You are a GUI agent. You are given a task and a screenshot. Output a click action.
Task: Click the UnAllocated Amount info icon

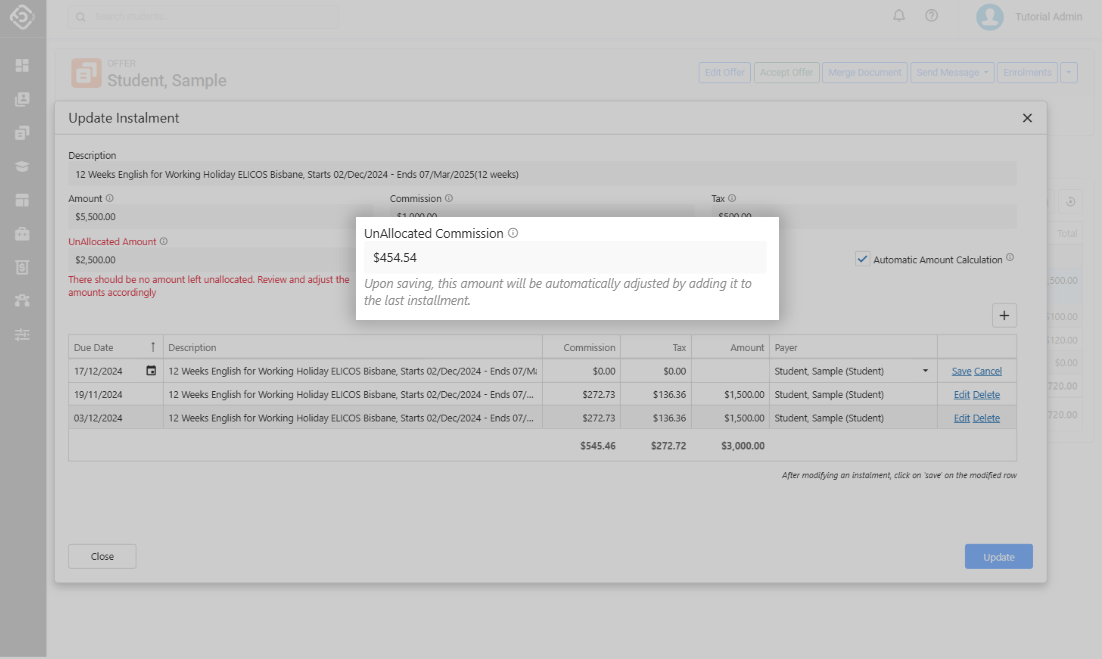[164, 241]
